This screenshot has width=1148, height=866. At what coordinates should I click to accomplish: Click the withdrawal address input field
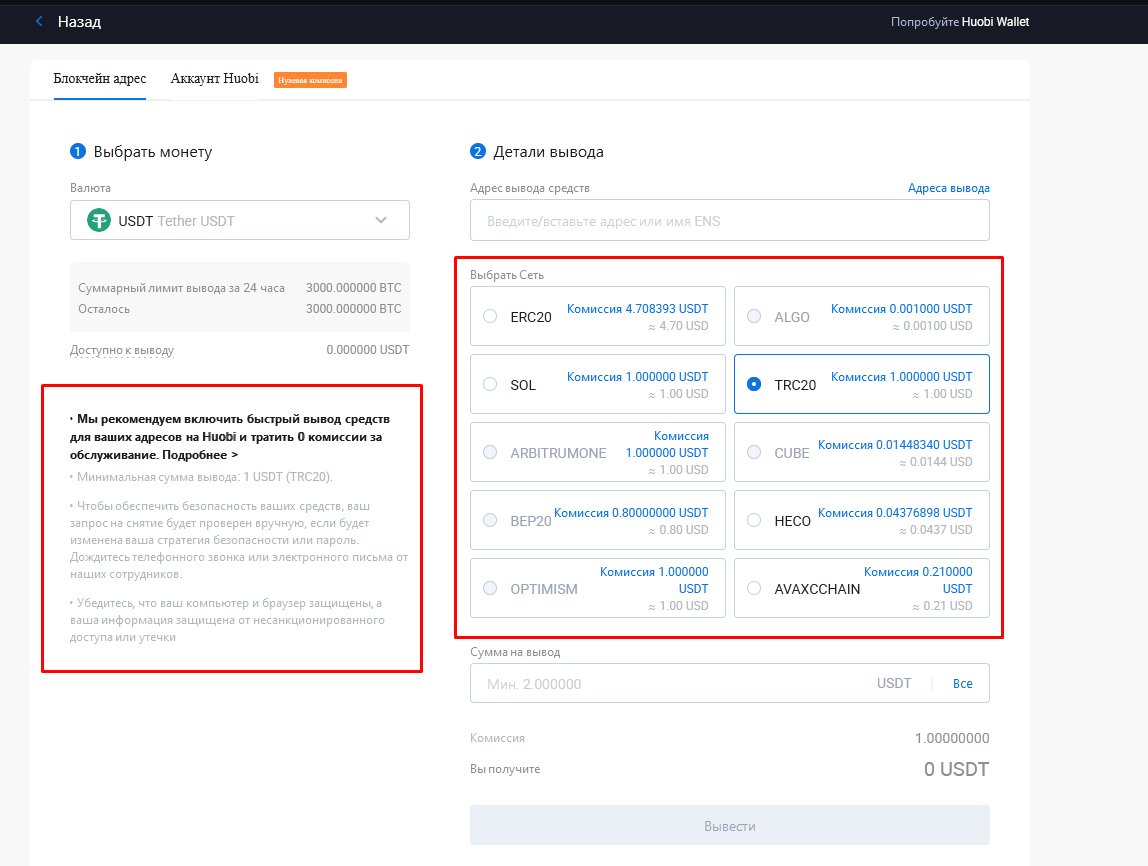click(729, 221)
